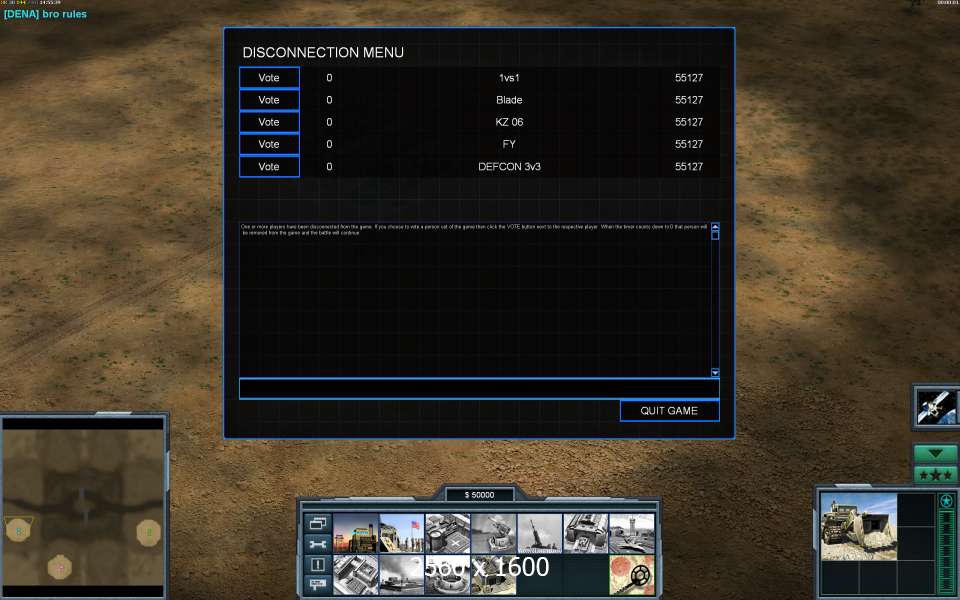960x600 pixels.
Task: Quit the game from the disconnection menu
Action: (669, 411)
